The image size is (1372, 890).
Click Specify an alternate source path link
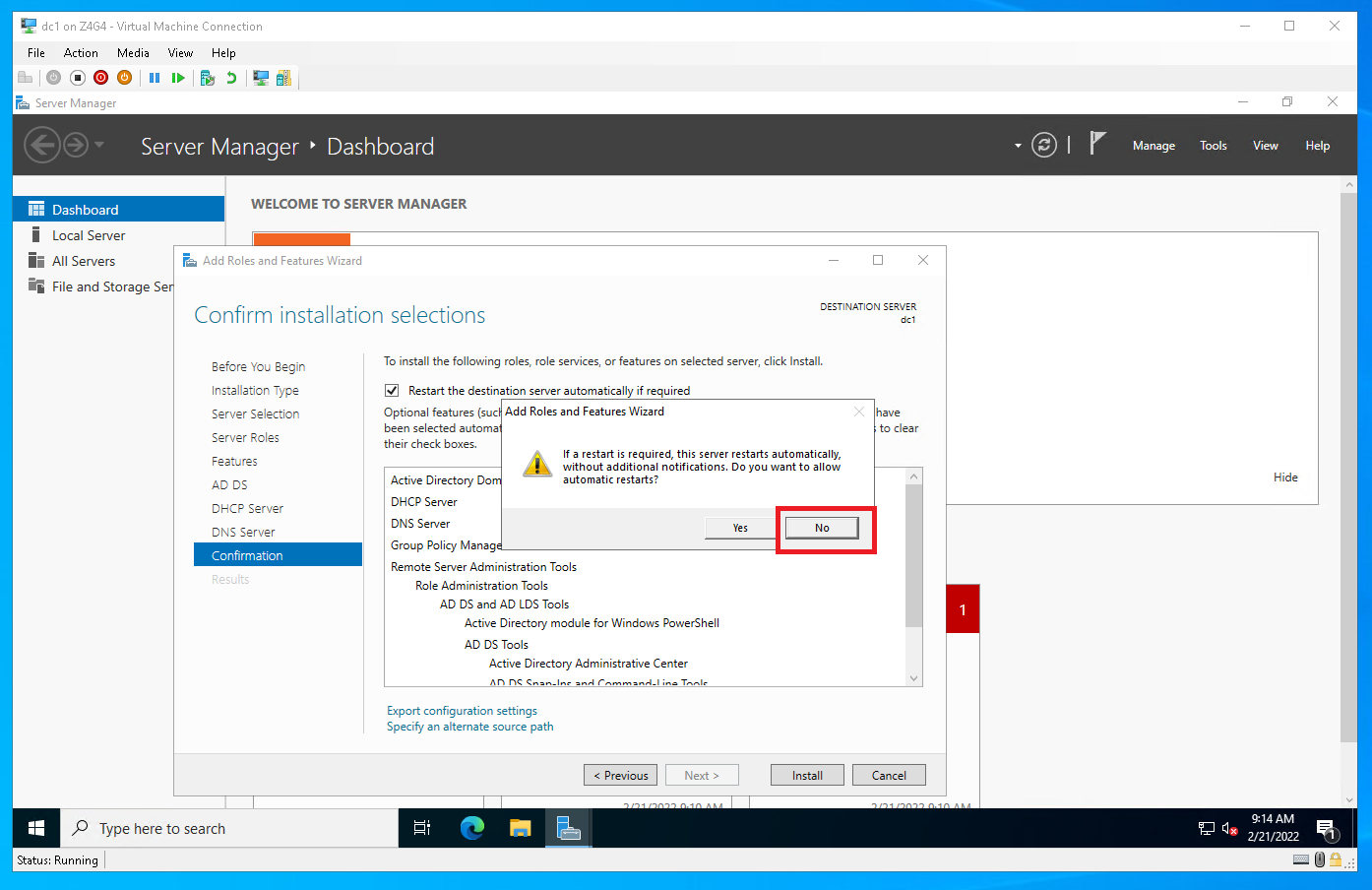(469, 727)
